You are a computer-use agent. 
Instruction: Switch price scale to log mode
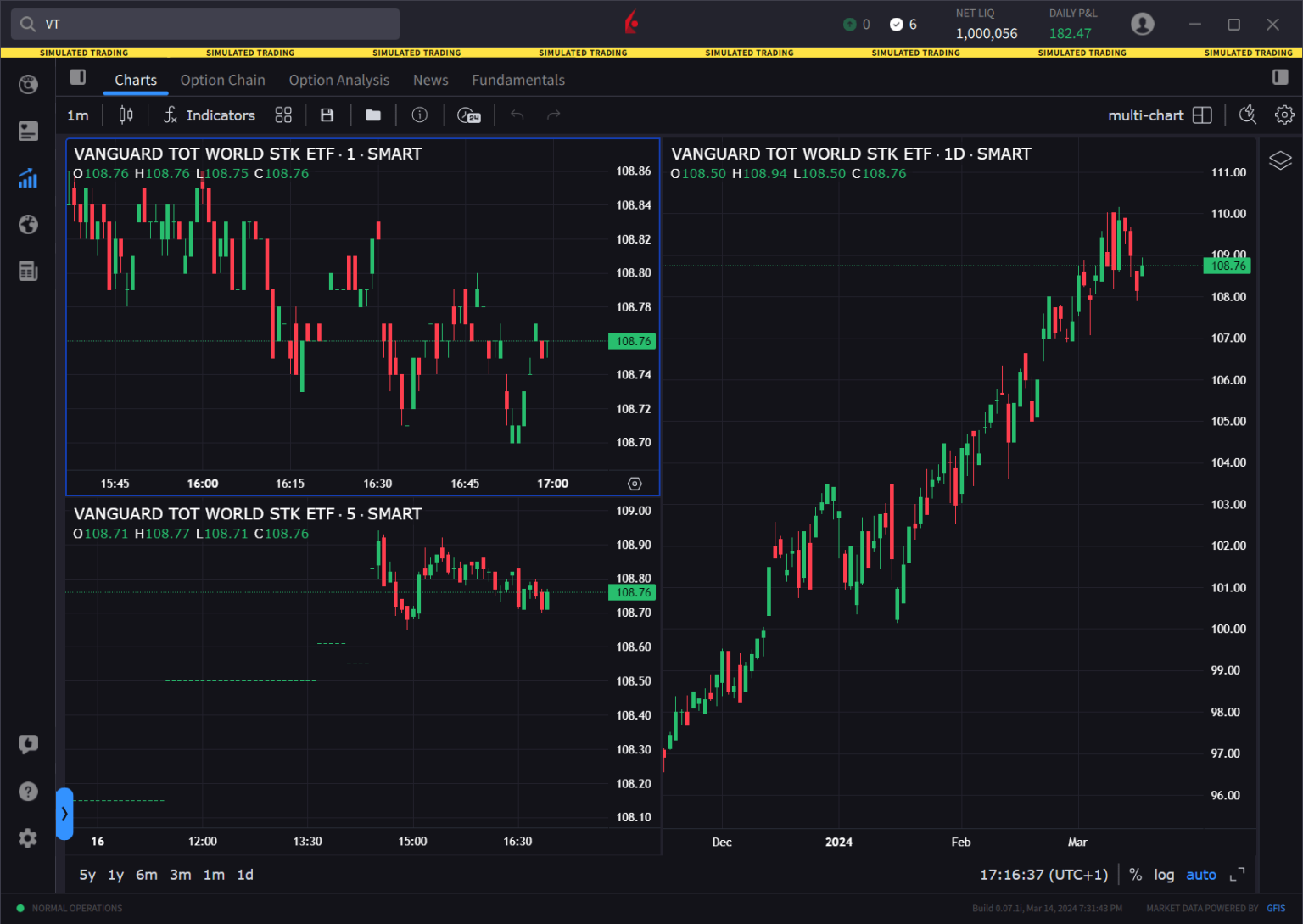pos(1163,874)
